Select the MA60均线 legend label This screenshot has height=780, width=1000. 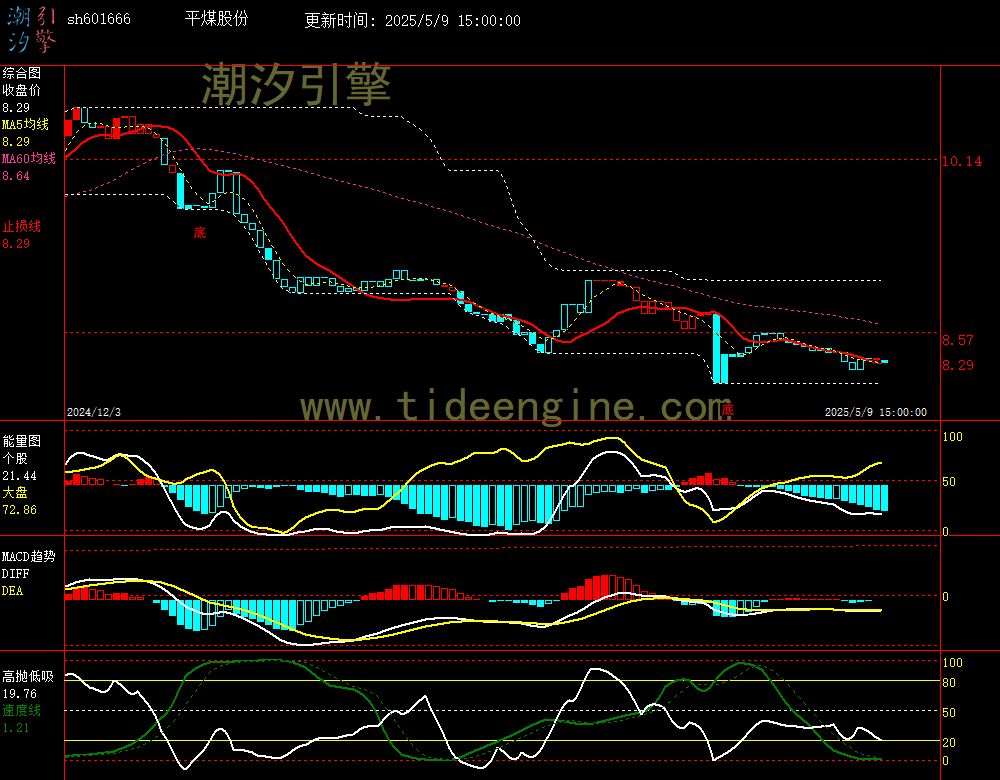(x=29, y=158)
